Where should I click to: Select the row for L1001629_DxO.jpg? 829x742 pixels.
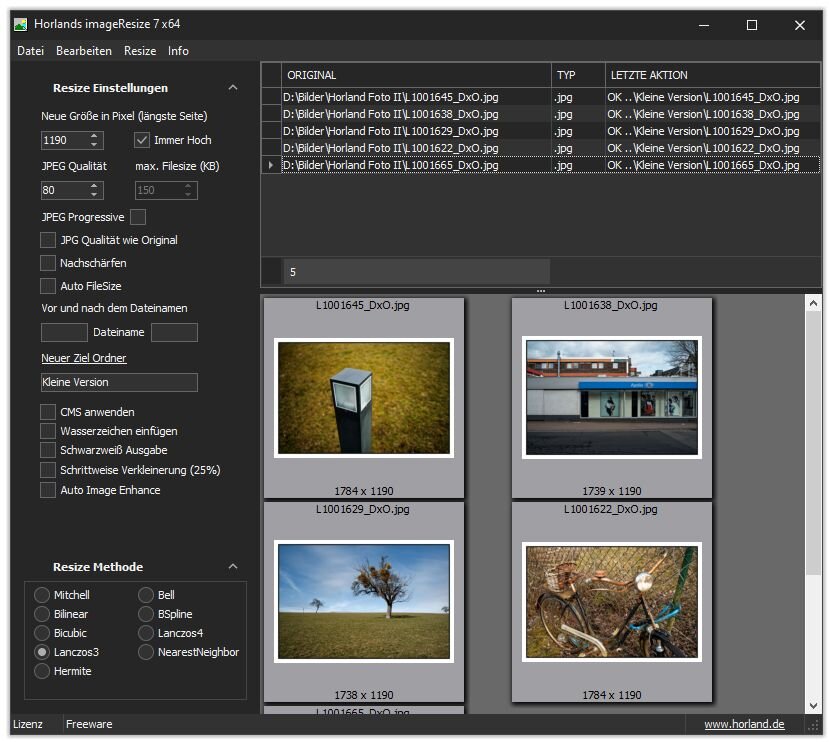(540, 131)
